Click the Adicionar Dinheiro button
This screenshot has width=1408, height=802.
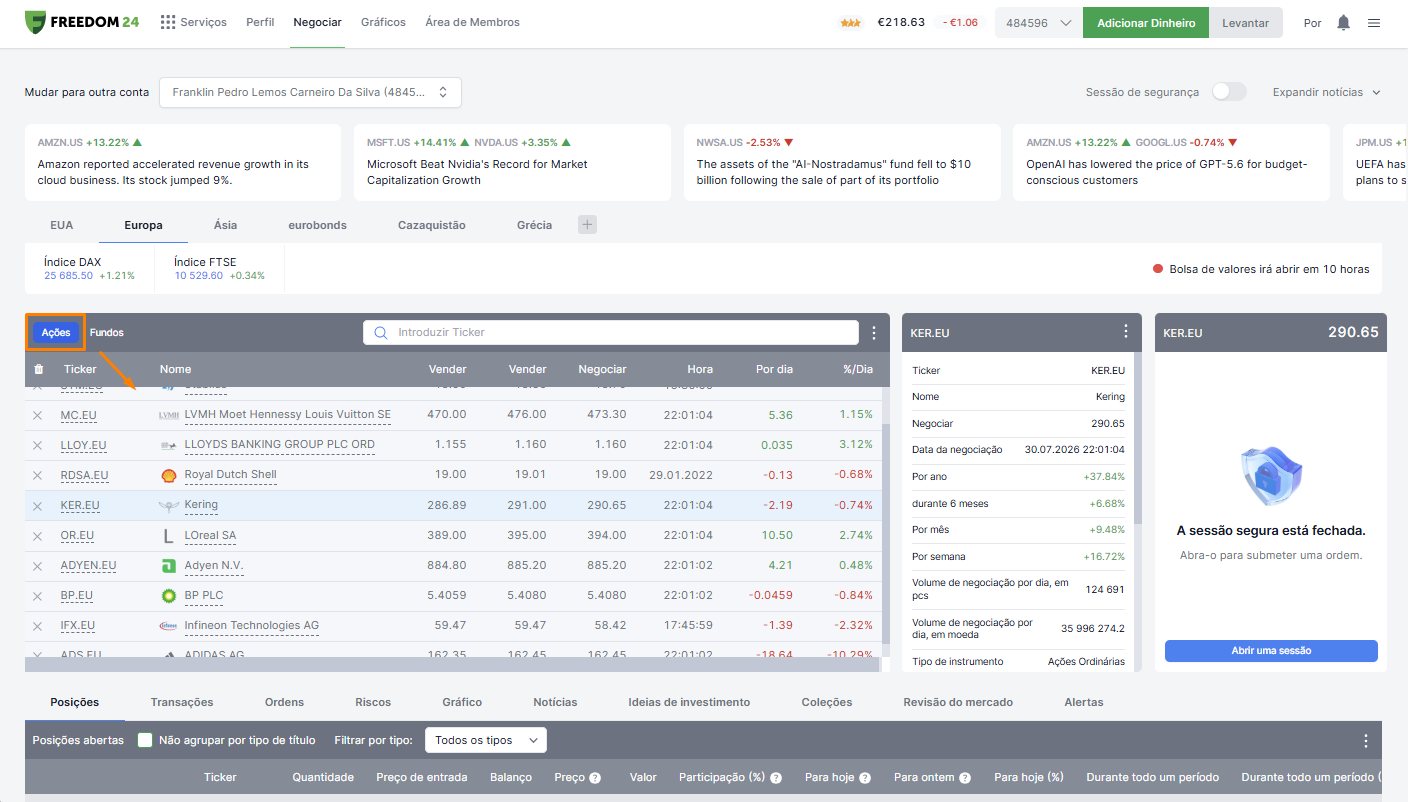1146,23
